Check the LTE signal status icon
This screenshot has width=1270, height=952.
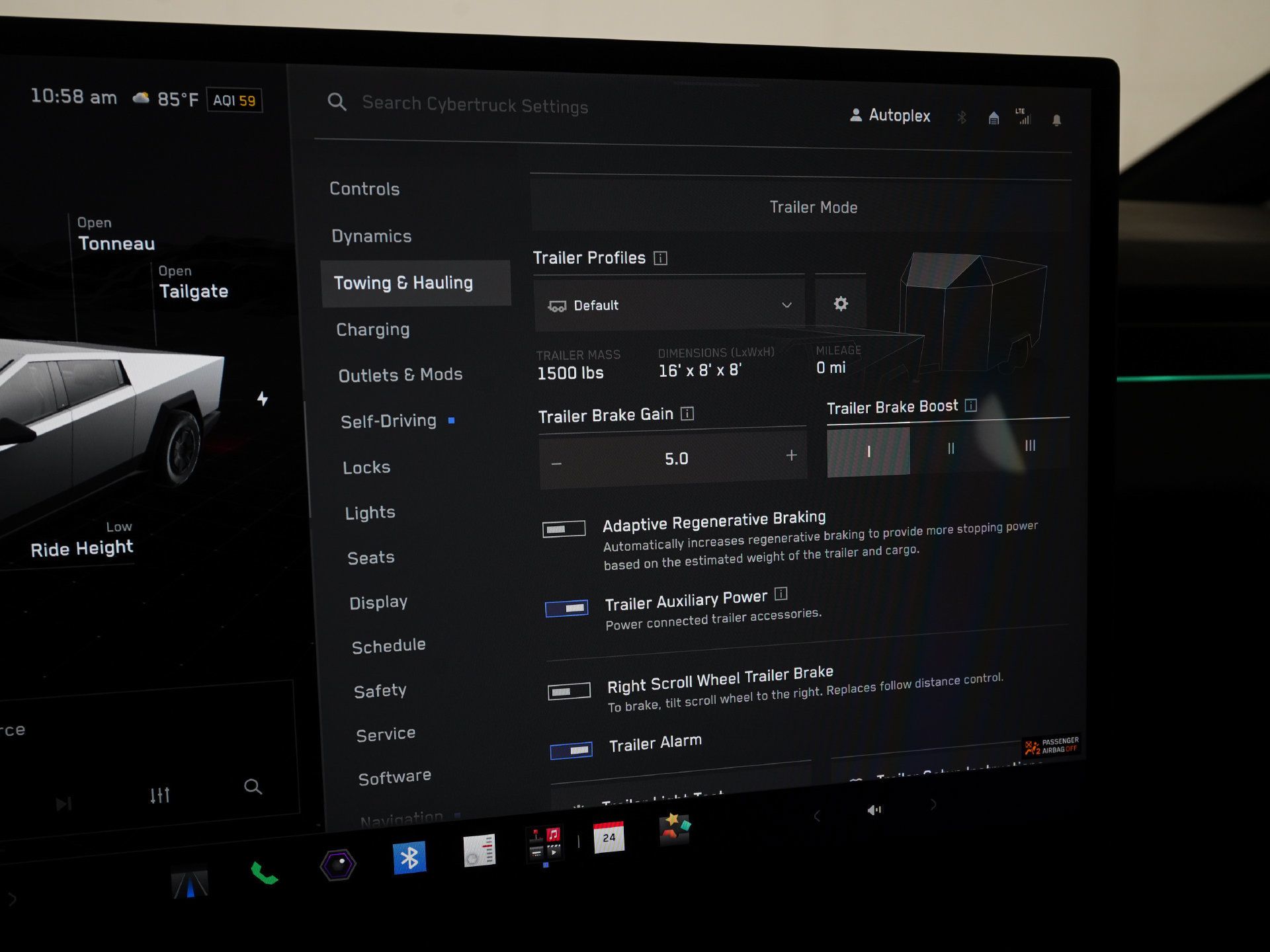pos(1023,116)
